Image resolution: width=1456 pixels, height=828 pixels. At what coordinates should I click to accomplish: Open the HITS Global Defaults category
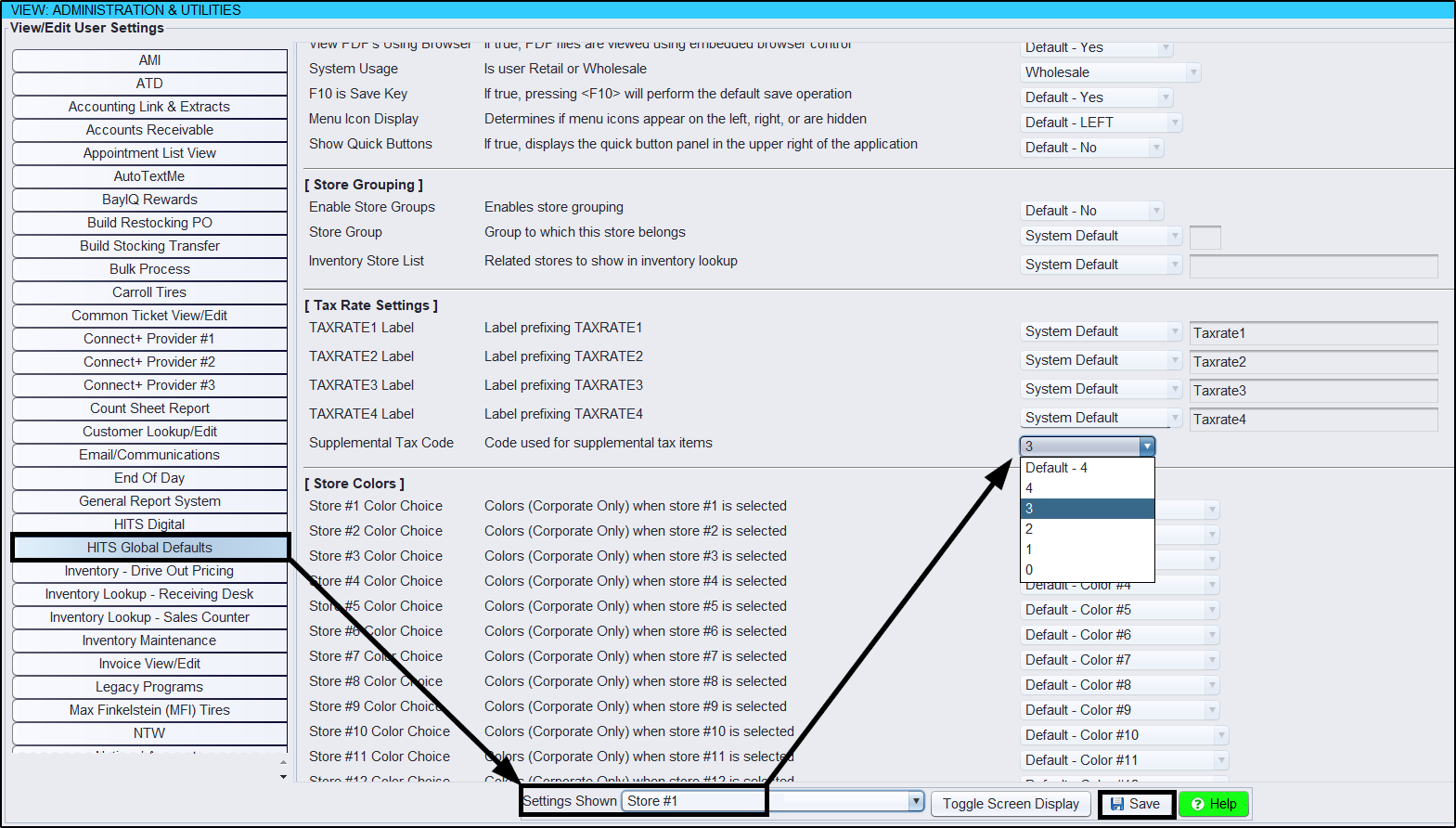tap(149, 548)
